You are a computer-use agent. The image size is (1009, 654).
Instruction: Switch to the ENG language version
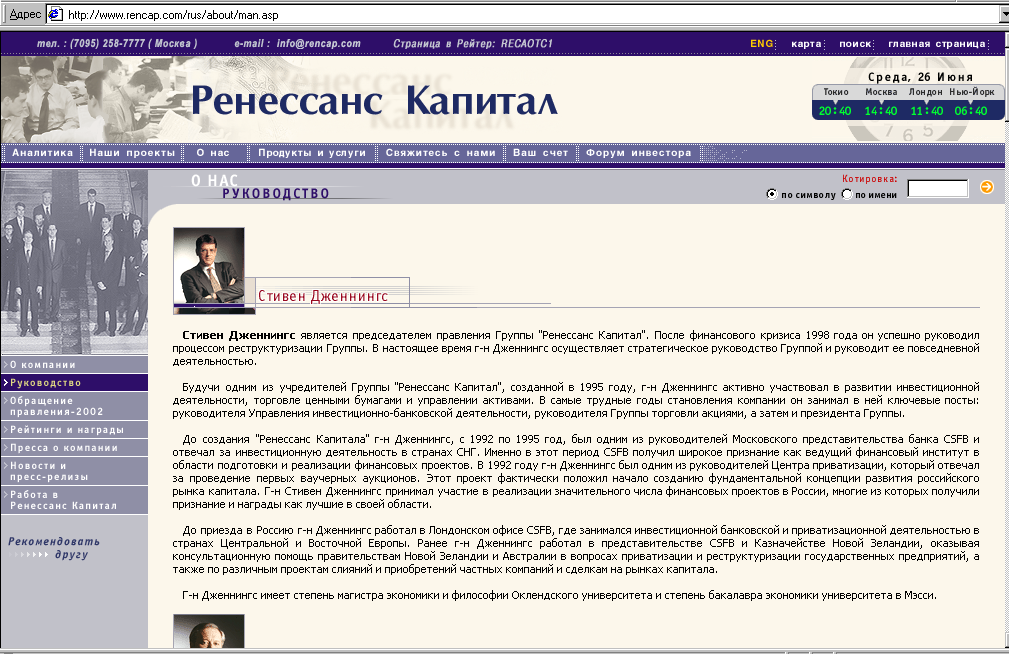(x=761, y=44)
